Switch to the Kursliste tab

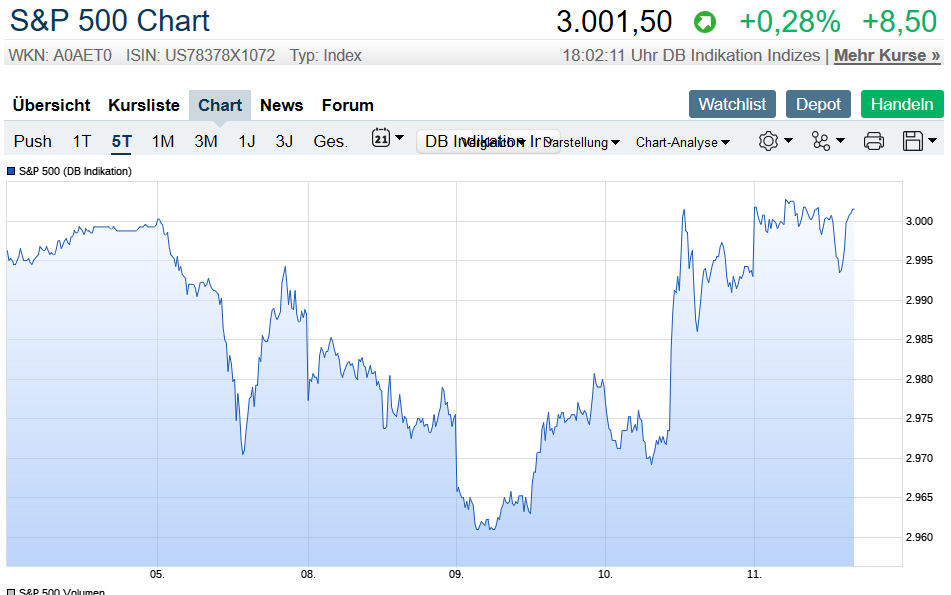[144, 105]
